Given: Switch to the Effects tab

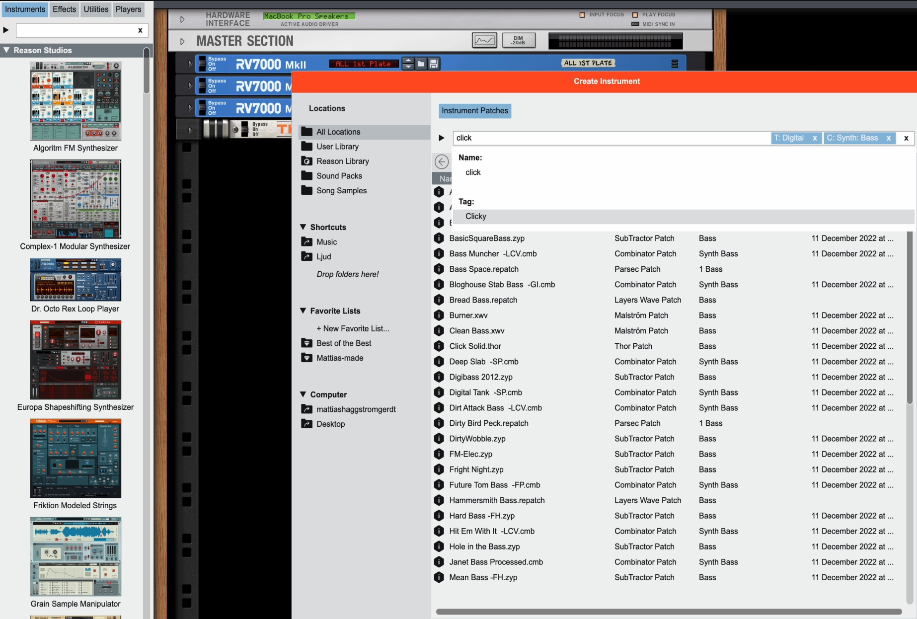Looking at the screenshot, I should [64, 9].
